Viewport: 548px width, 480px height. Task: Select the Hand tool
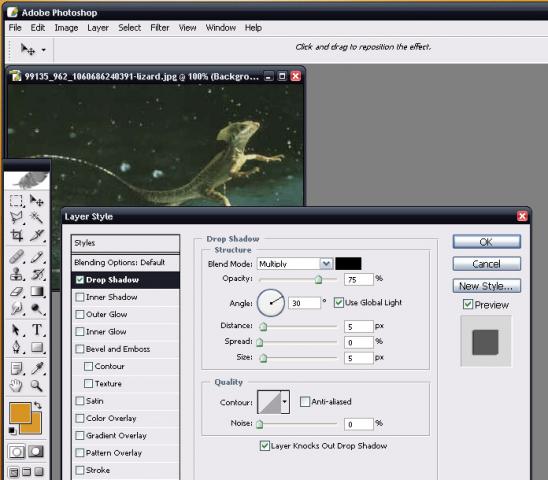tap(16, 386)
